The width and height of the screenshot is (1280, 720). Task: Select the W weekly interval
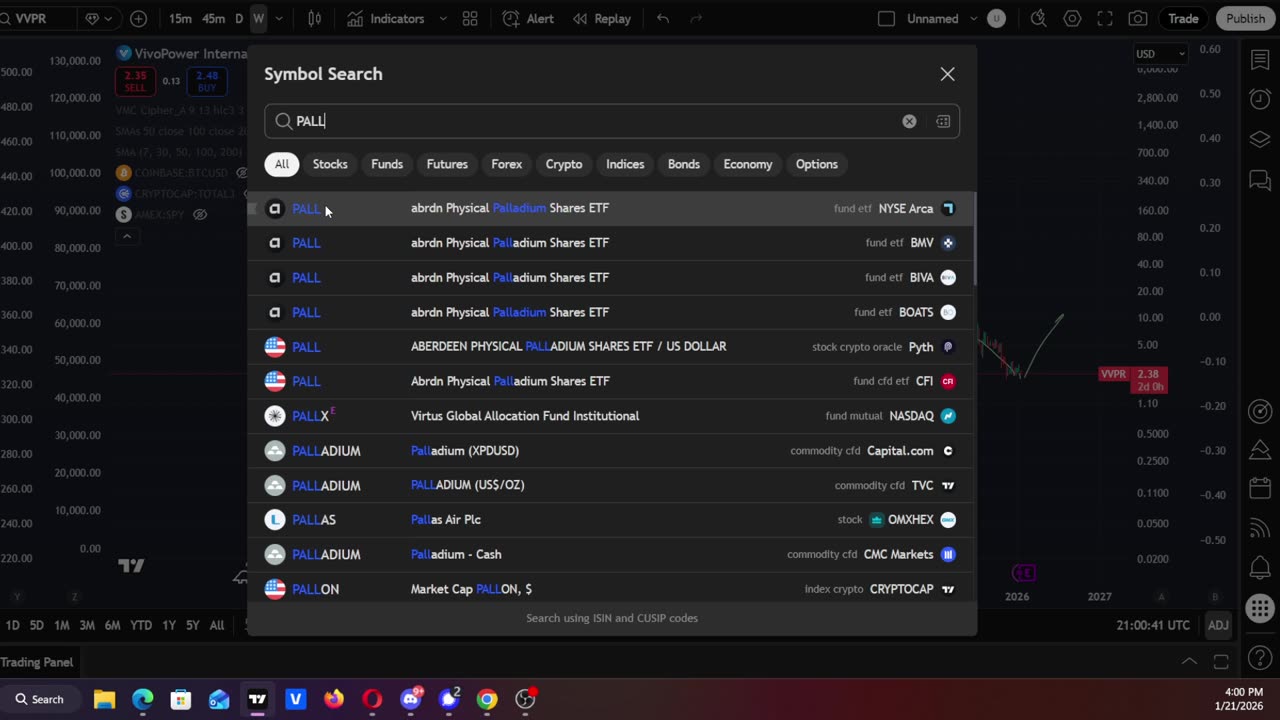pos(258,18)
